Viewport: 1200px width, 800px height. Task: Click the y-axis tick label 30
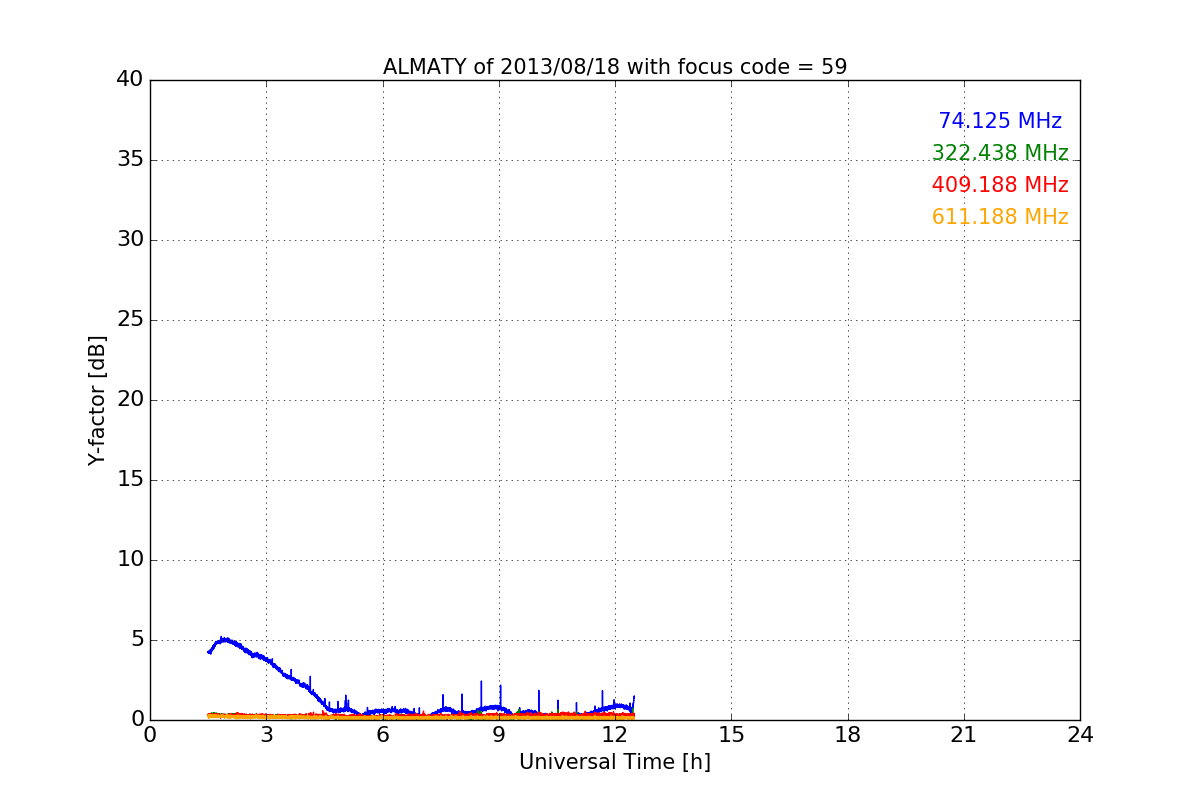130,240
